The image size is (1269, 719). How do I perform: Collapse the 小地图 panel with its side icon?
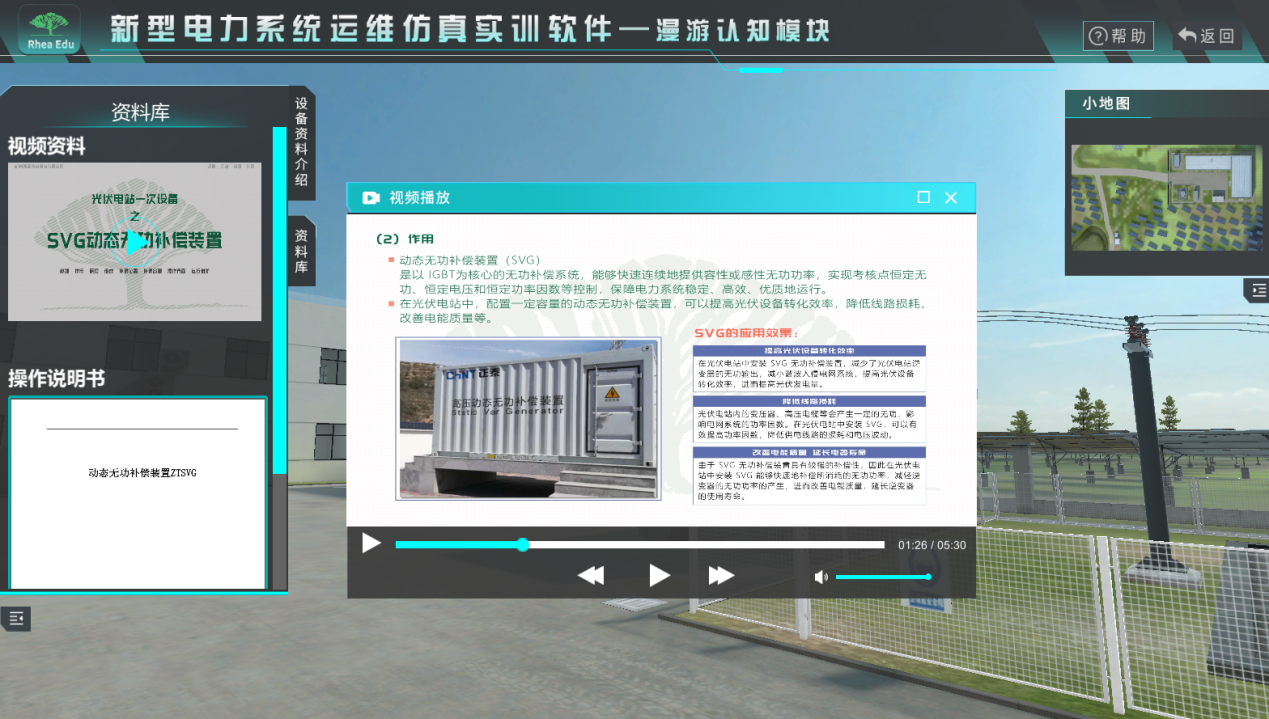click(1256, 290)
